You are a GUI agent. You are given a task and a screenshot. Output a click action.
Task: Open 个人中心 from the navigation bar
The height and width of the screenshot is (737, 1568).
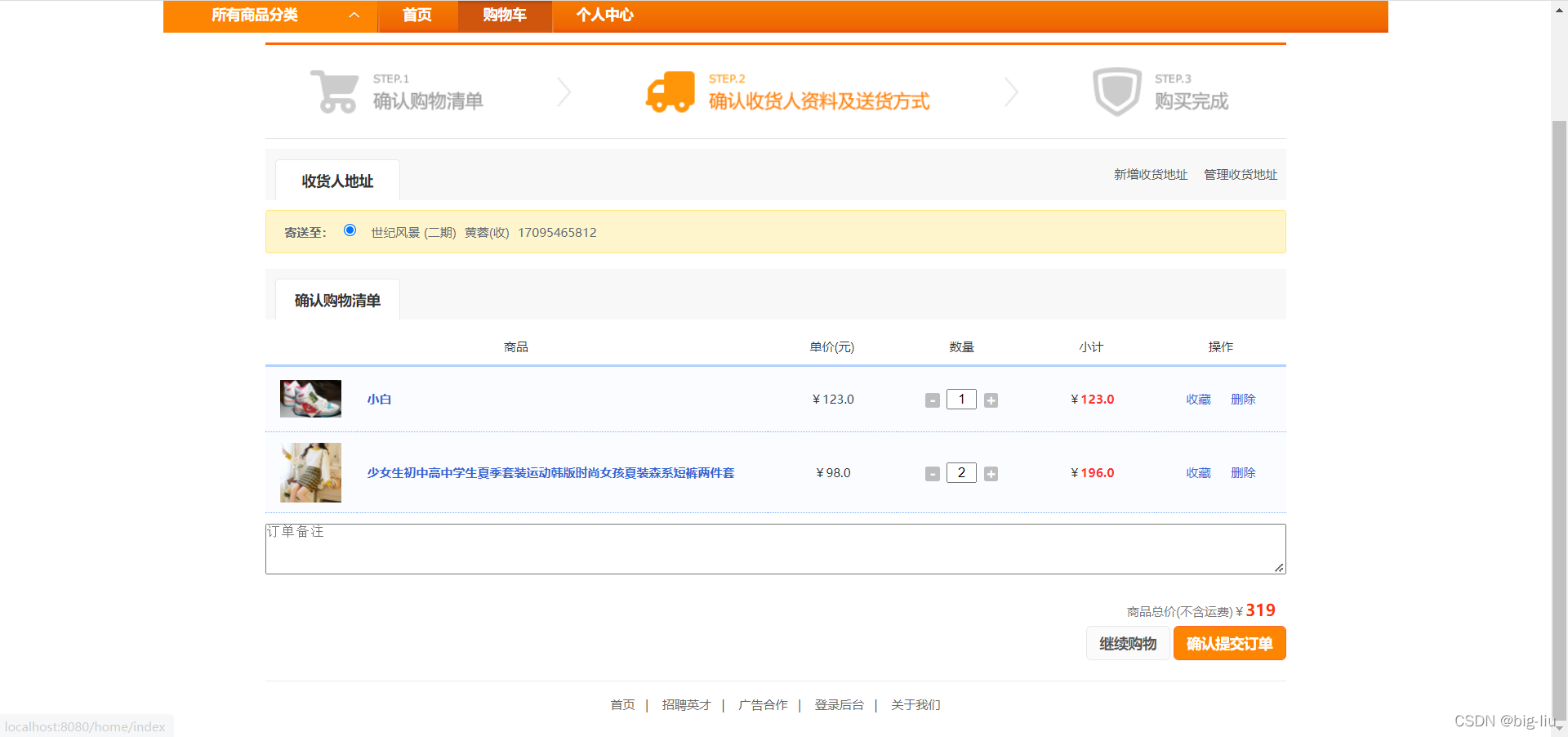point(605,15)
